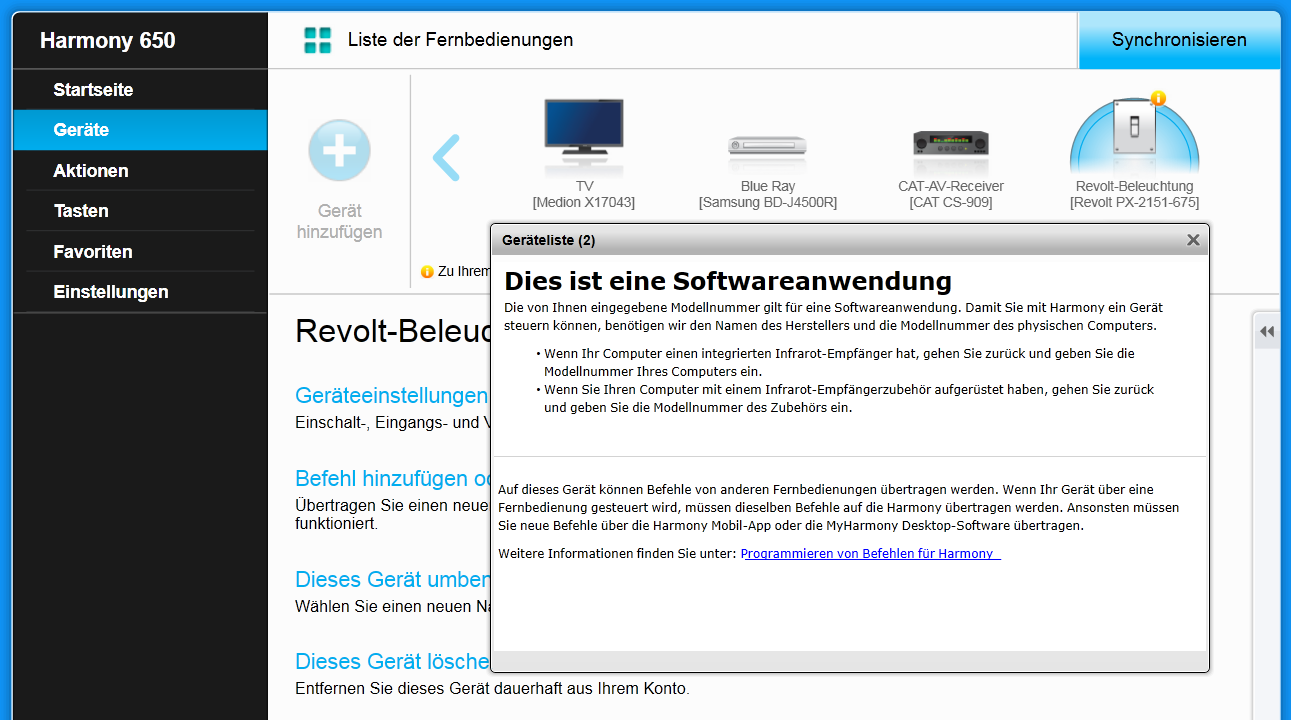This screenshot has height=720, width=1291.
Task: Click the grid icon beside Liste der Fernbedienungen
Action: 317,40
